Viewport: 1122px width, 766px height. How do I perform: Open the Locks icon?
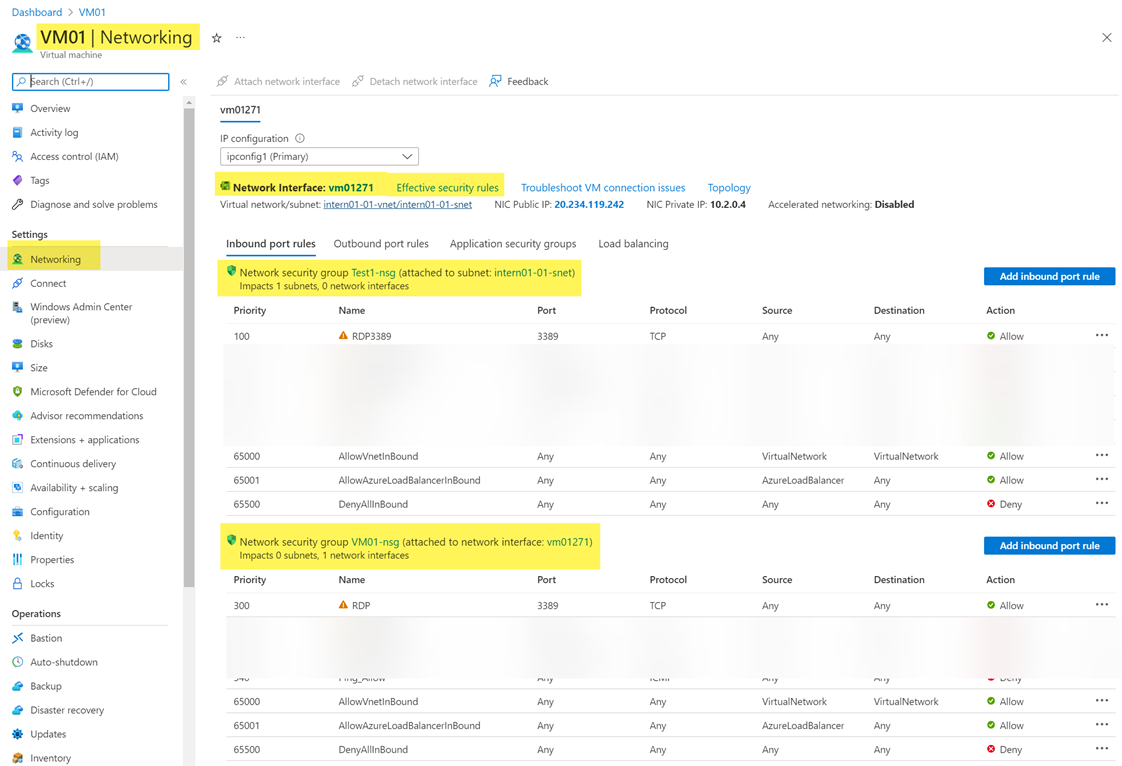[18, 583]
